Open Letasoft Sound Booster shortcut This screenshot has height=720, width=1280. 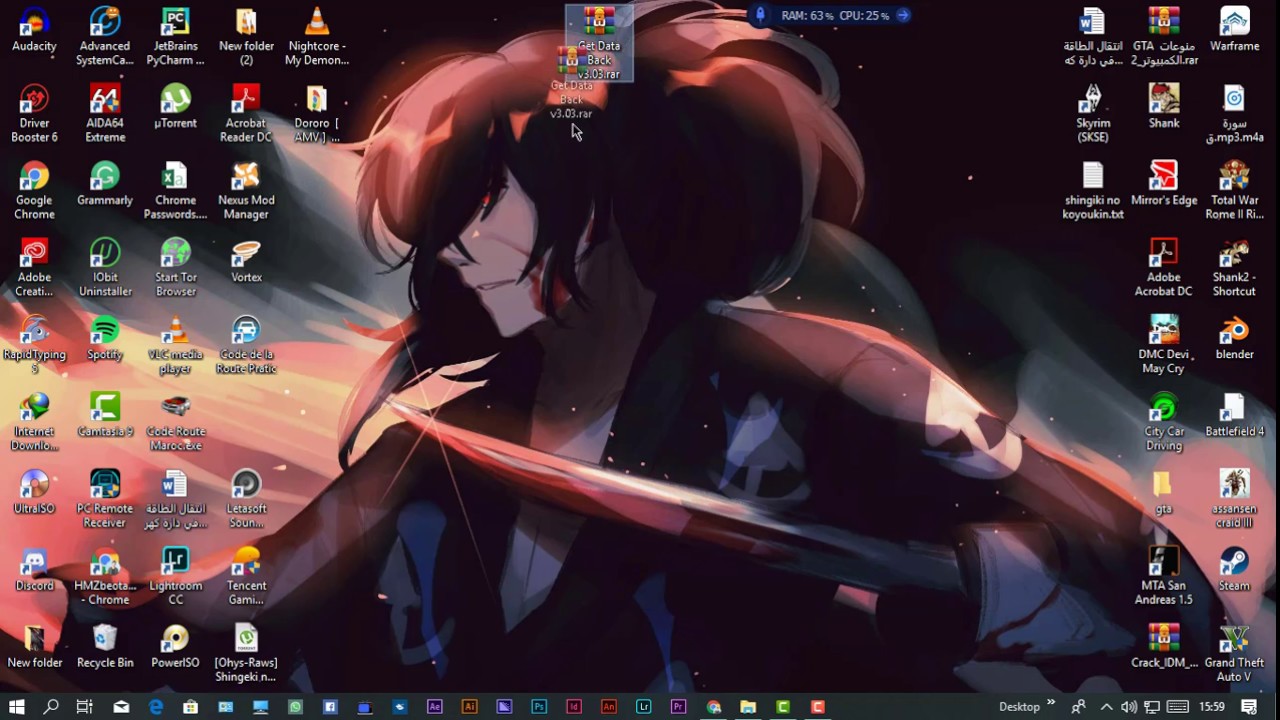[246, 499]
